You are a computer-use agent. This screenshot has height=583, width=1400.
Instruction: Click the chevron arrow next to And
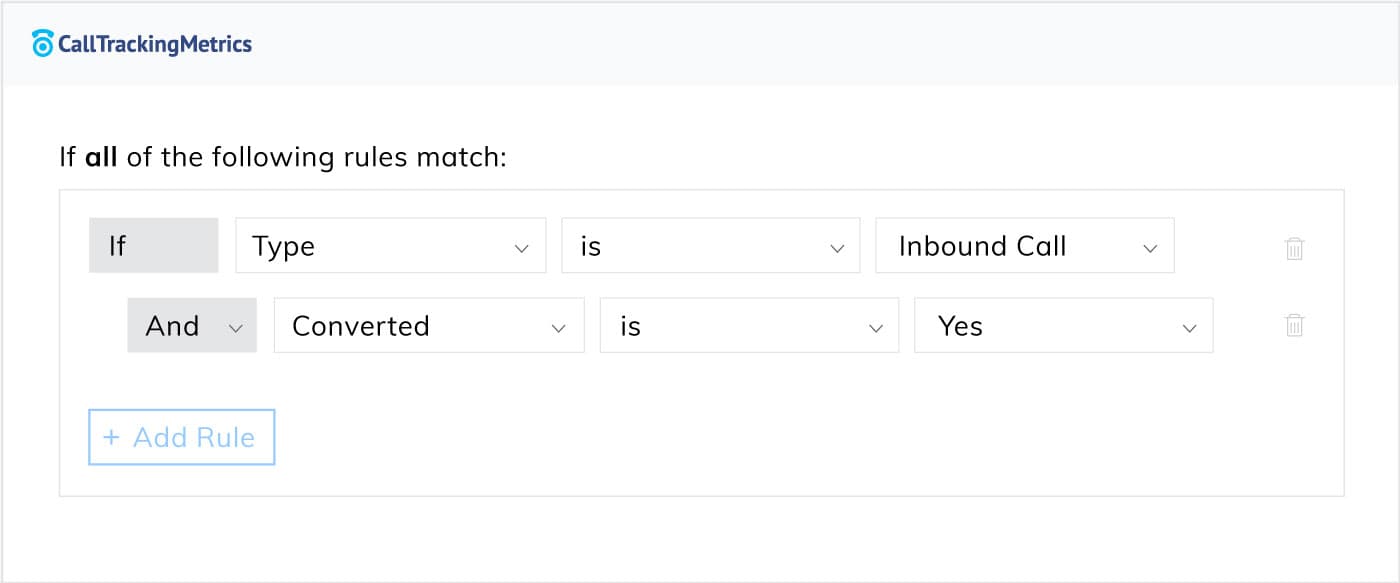[x=236, y=327]
